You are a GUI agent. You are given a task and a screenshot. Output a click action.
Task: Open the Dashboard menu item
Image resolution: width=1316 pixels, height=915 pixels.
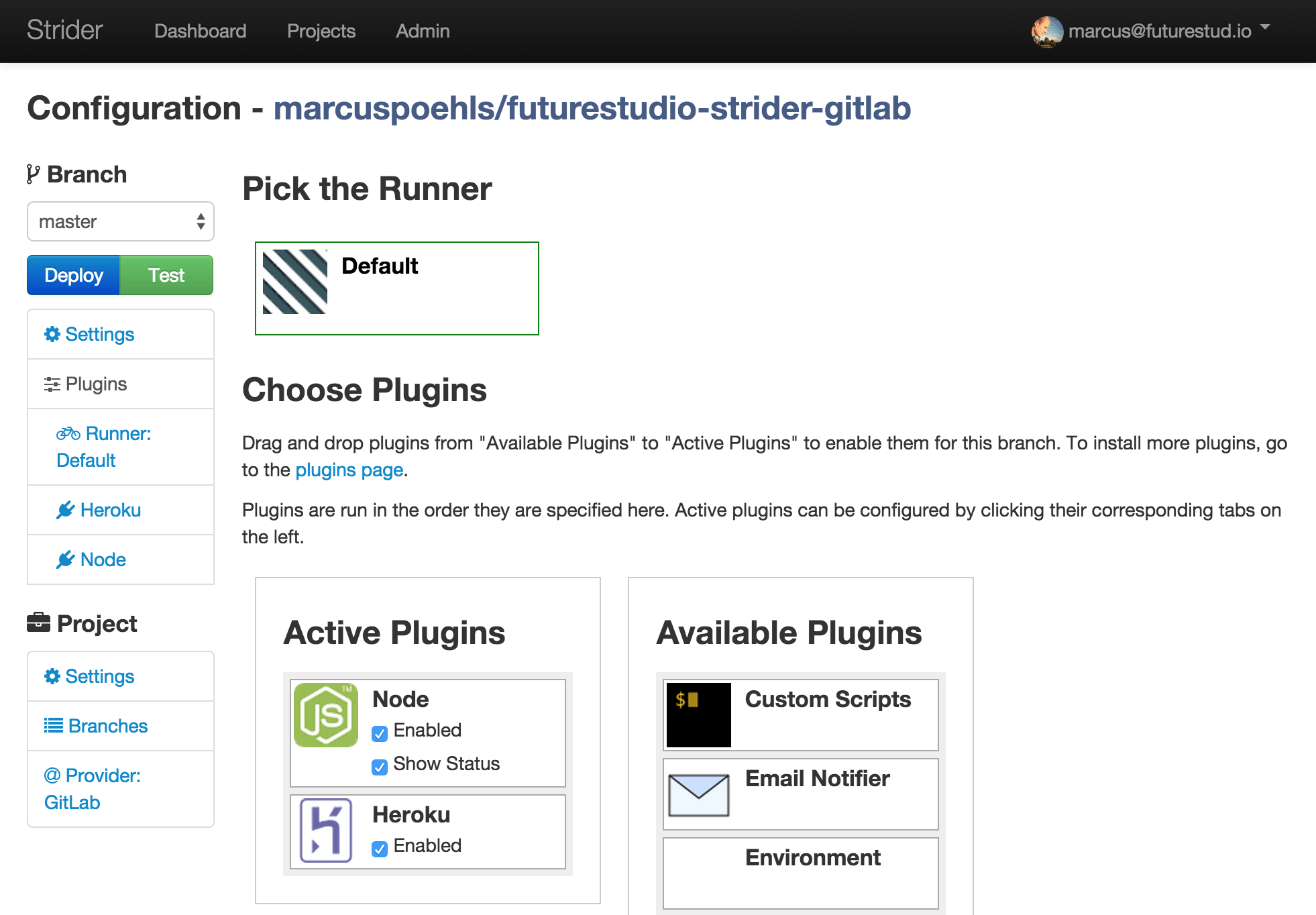[200, 31]
